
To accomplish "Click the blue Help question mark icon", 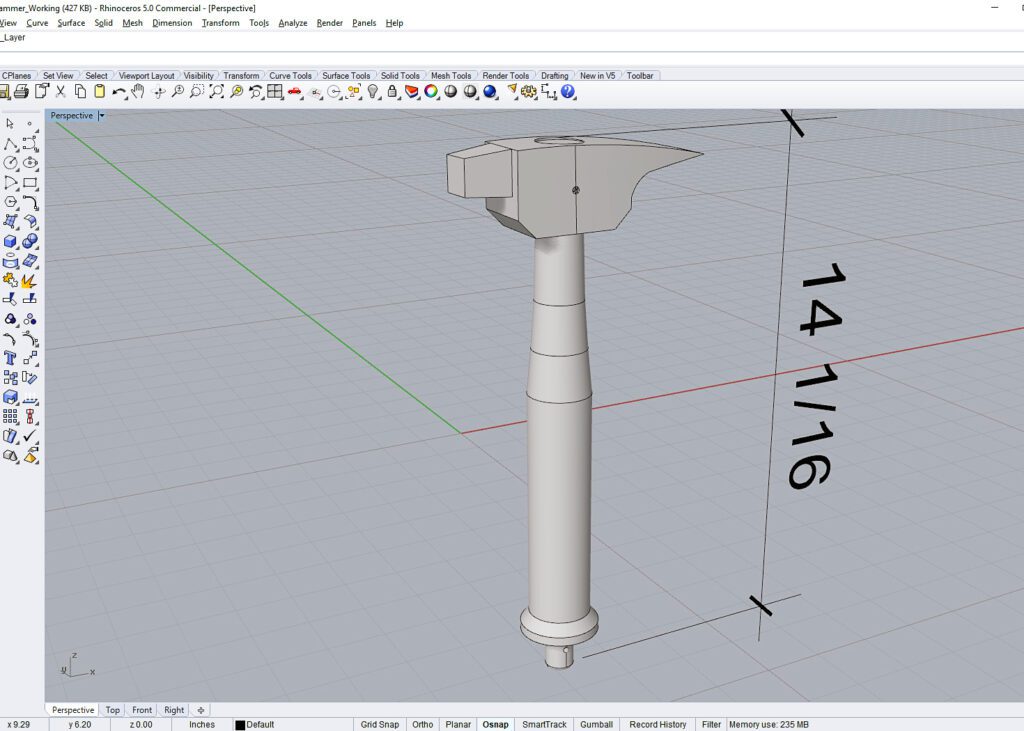I will 568,92.
